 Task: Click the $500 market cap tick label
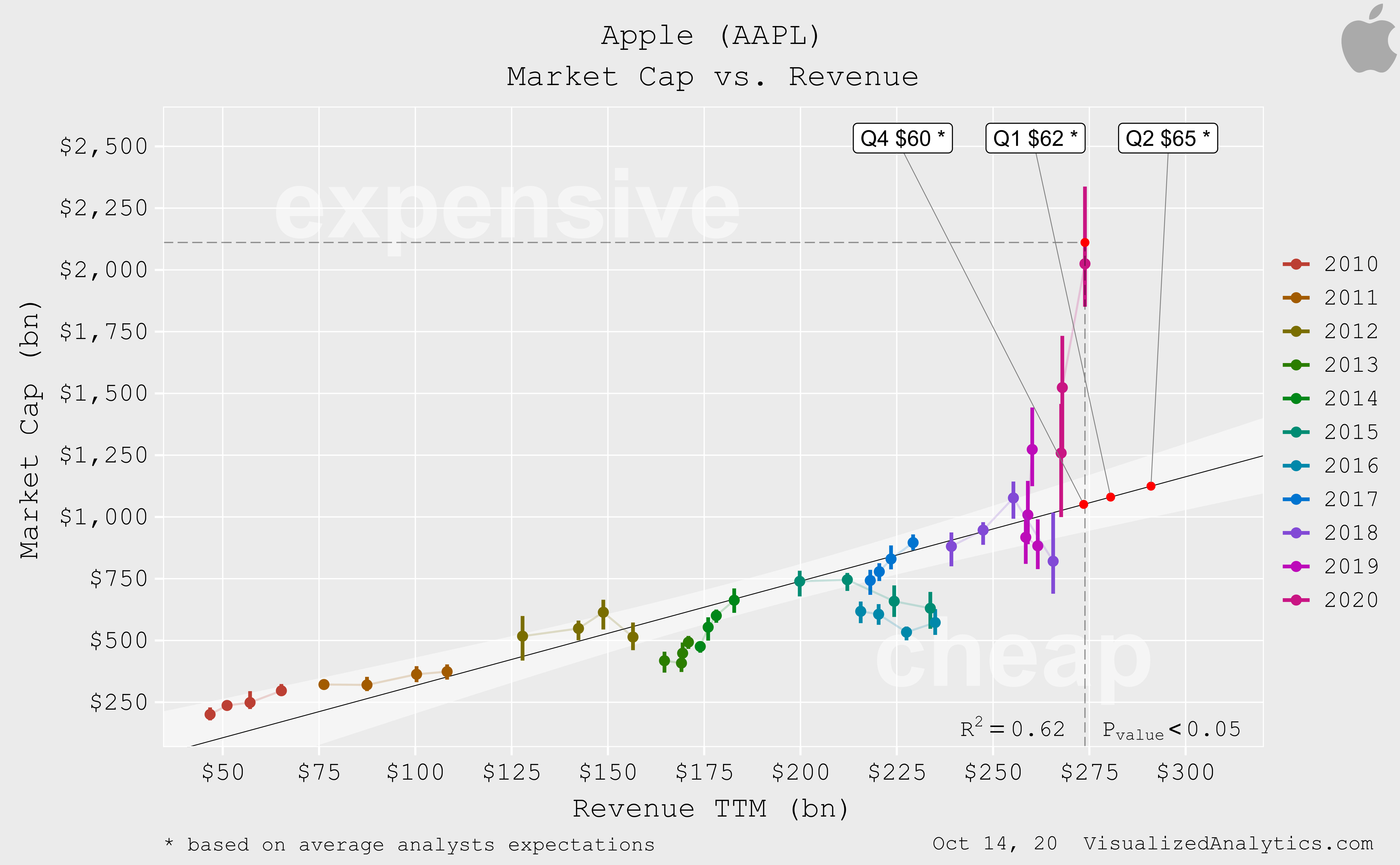tap(119, 641)
